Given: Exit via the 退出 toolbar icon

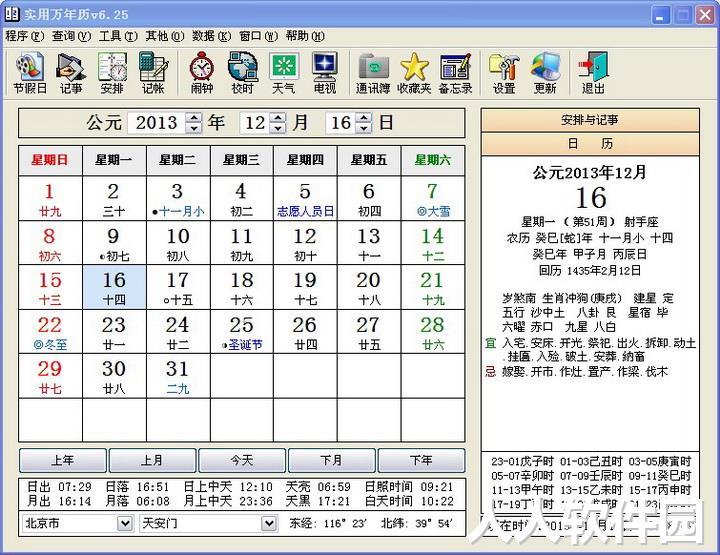Looking at the screenshot, I should click(593, 73).
